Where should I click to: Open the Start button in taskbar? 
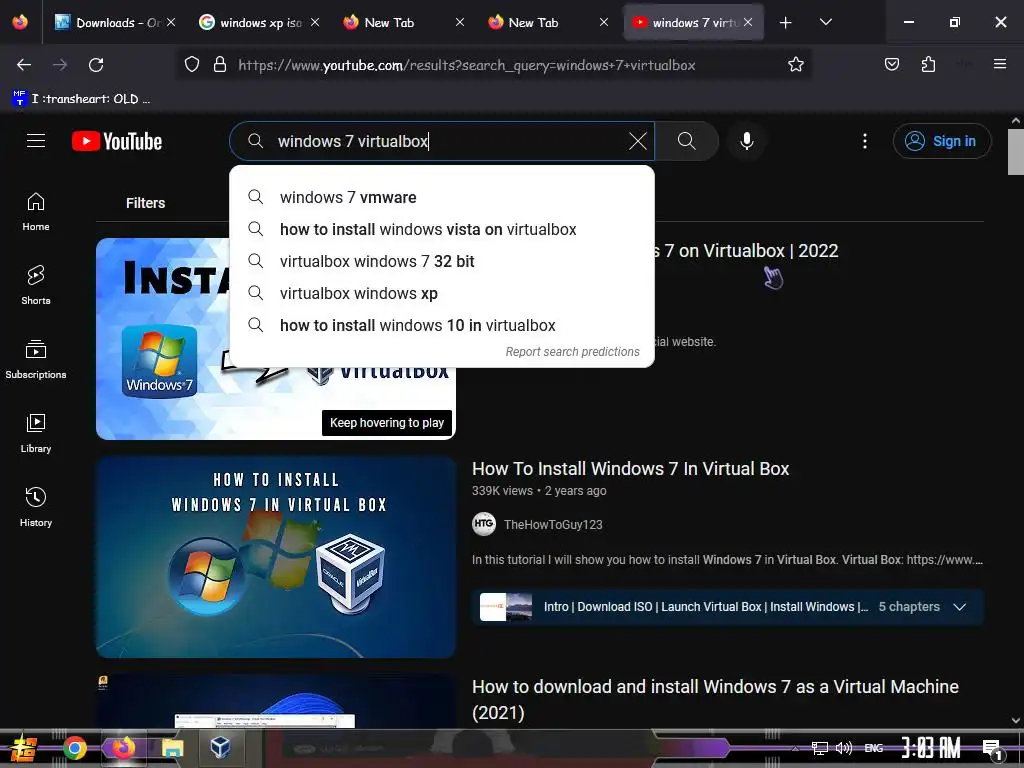tap(22, 748)
